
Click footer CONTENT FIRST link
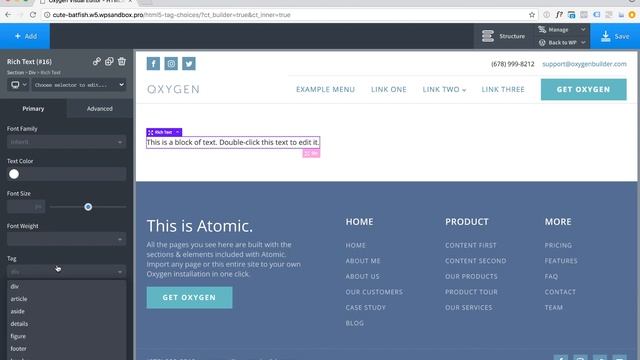(471, 245)
